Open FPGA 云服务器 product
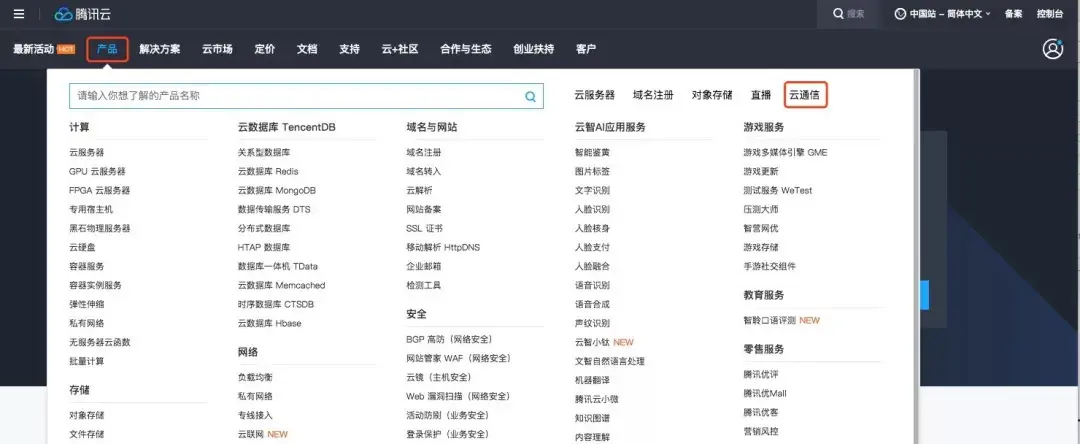Viewport: 1080px width, 444px height. pyautogui.click(x=99, y=190)
